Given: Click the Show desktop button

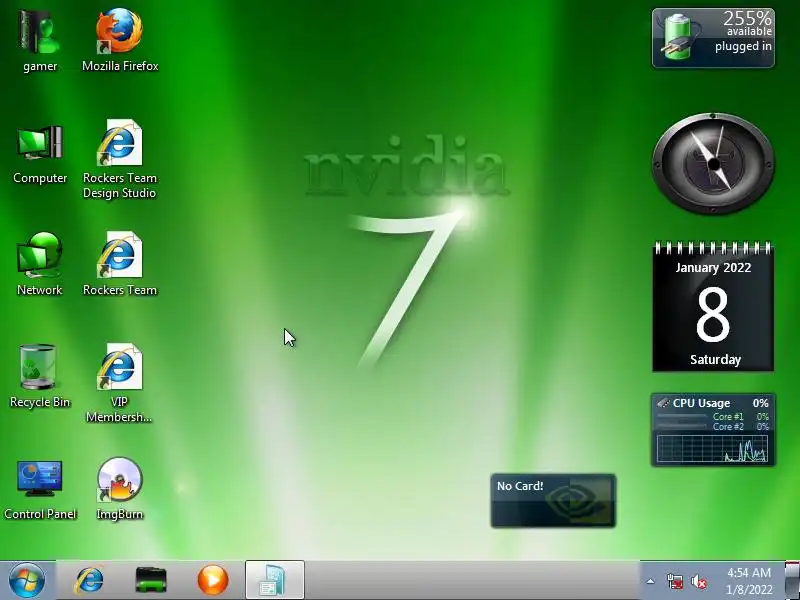Looking at the screenshot, I should click(792, 580).
